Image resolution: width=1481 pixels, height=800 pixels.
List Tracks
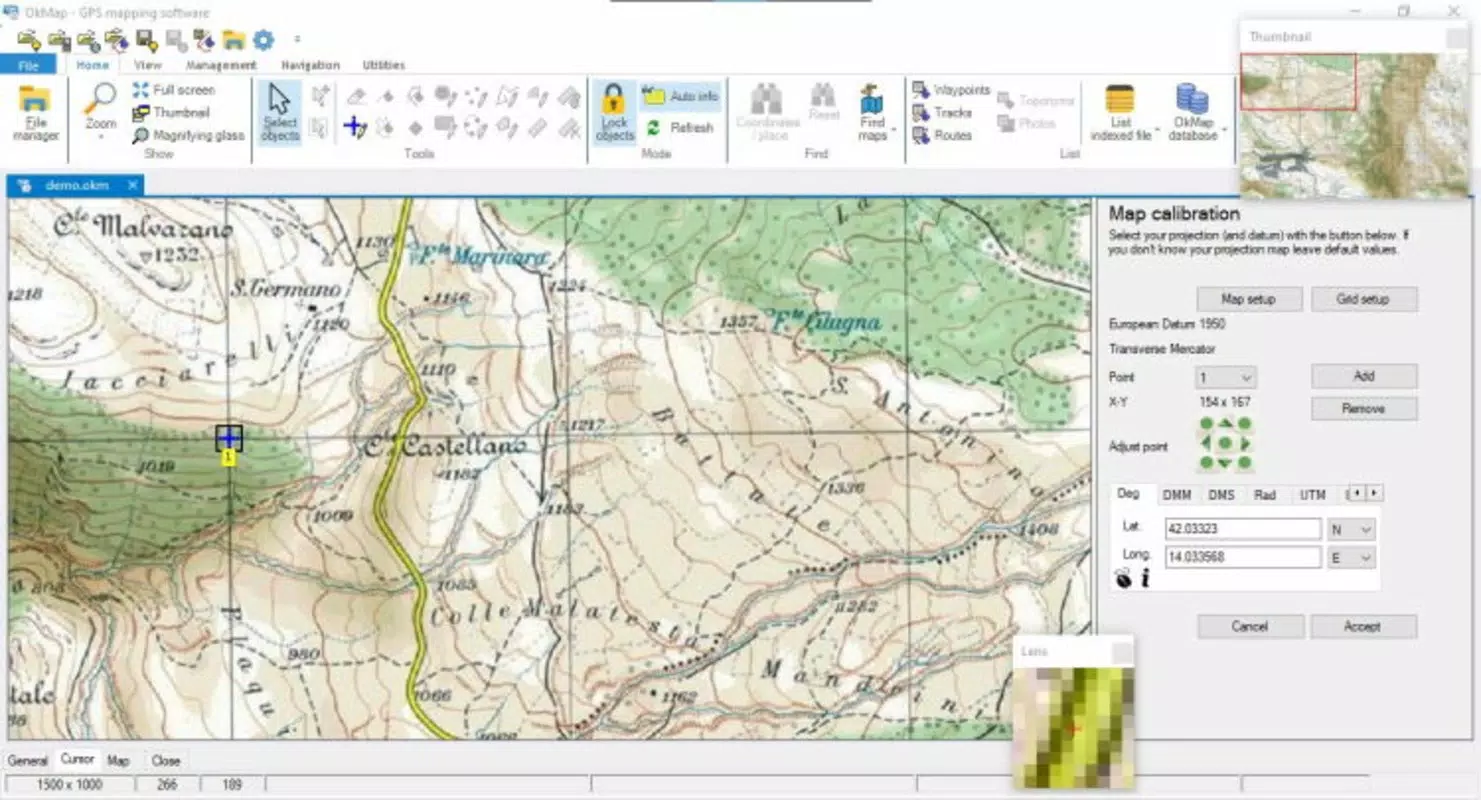942,112
